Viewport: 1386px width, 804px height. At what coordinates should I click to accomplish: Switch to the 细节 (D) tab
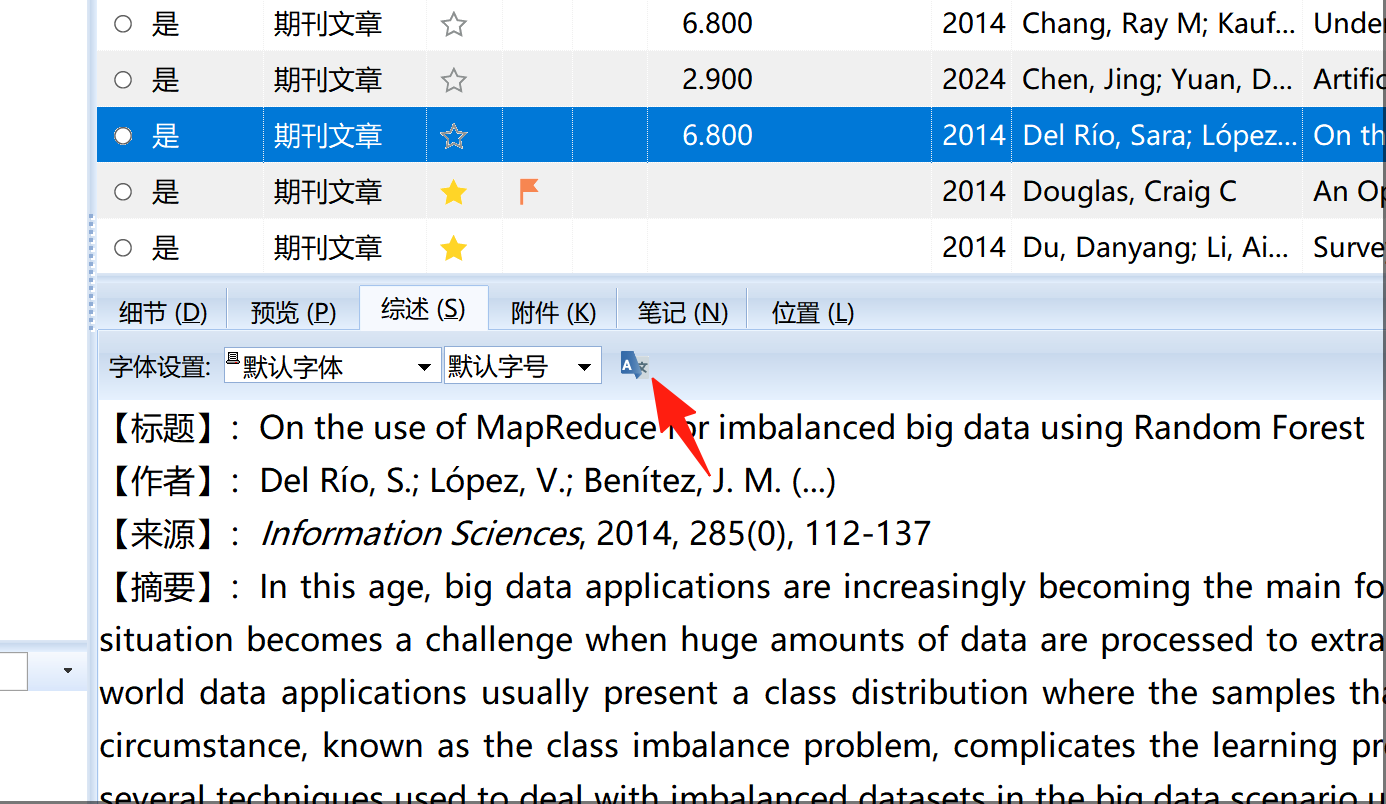163,313
